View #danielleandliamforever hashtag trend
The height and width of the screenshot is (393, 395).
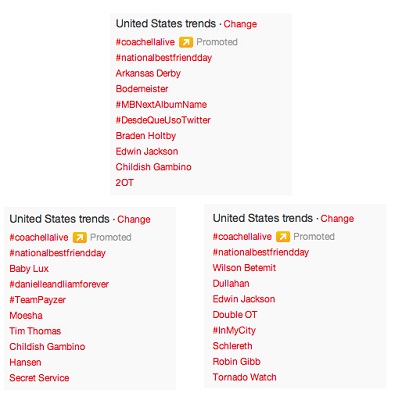tap(59, 284)
